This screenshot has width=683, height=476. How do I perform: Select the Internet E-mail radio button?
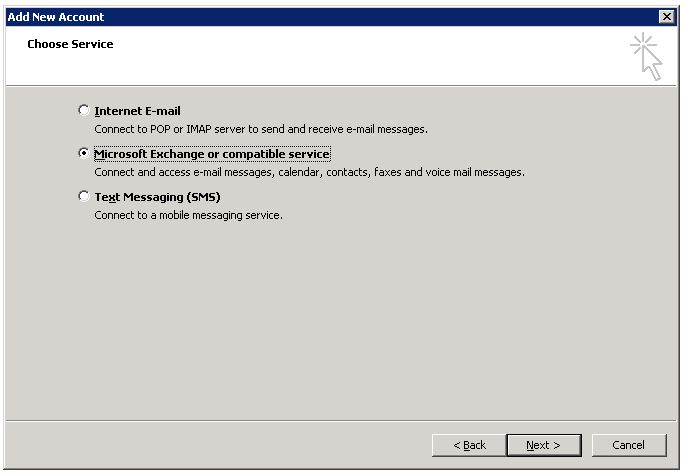84,111
